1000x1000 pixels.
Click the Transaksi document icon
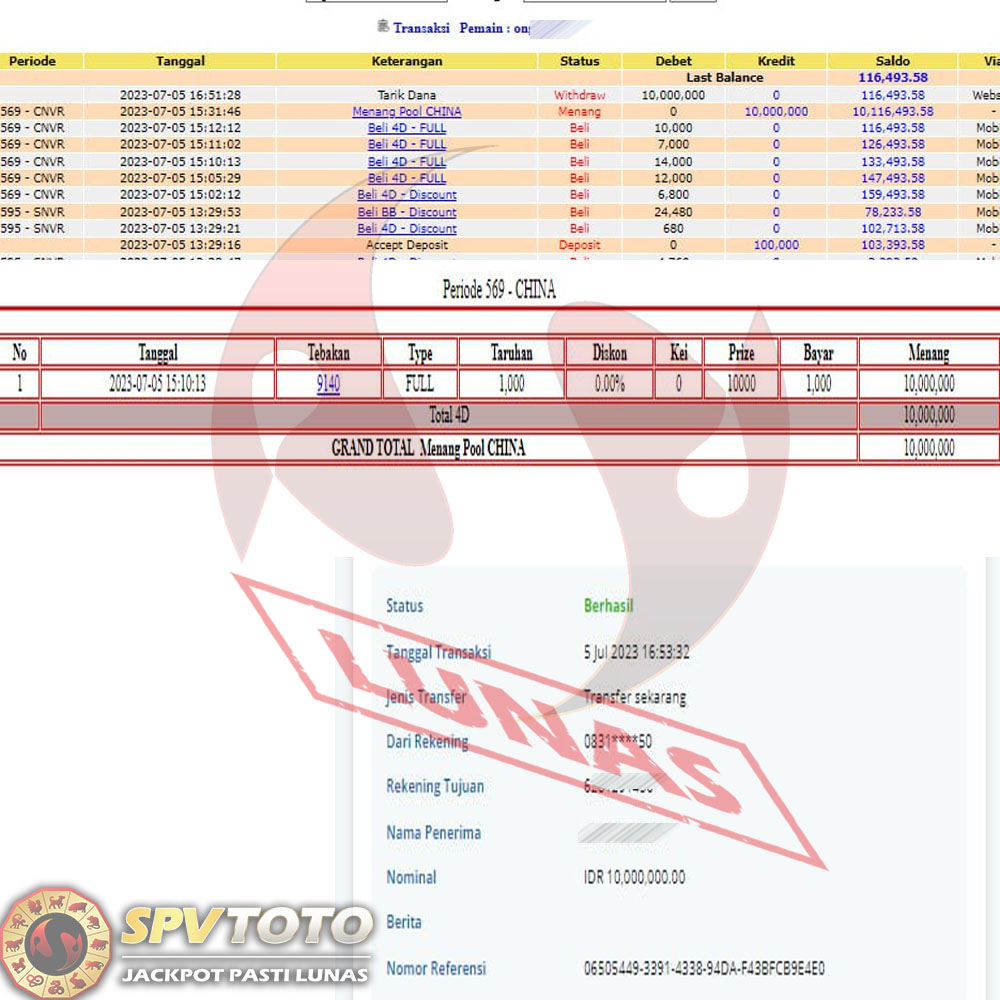382,27
